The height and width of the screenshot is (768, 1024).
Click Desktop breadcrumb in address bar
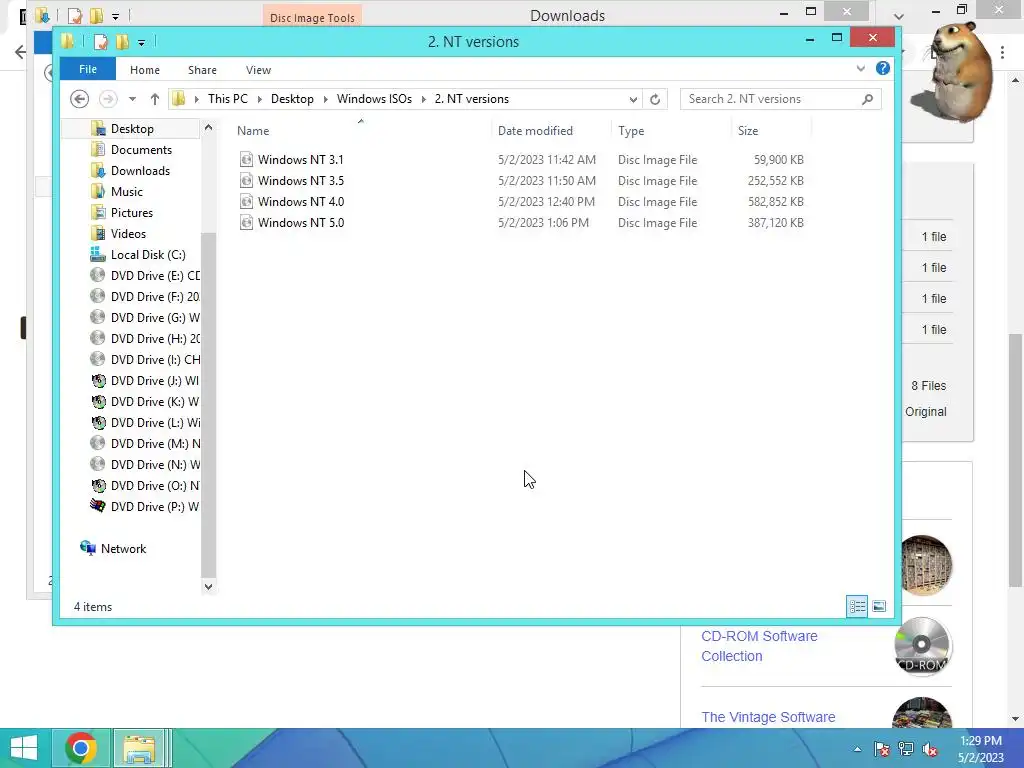pyautogui.click(x=292, y=99)
